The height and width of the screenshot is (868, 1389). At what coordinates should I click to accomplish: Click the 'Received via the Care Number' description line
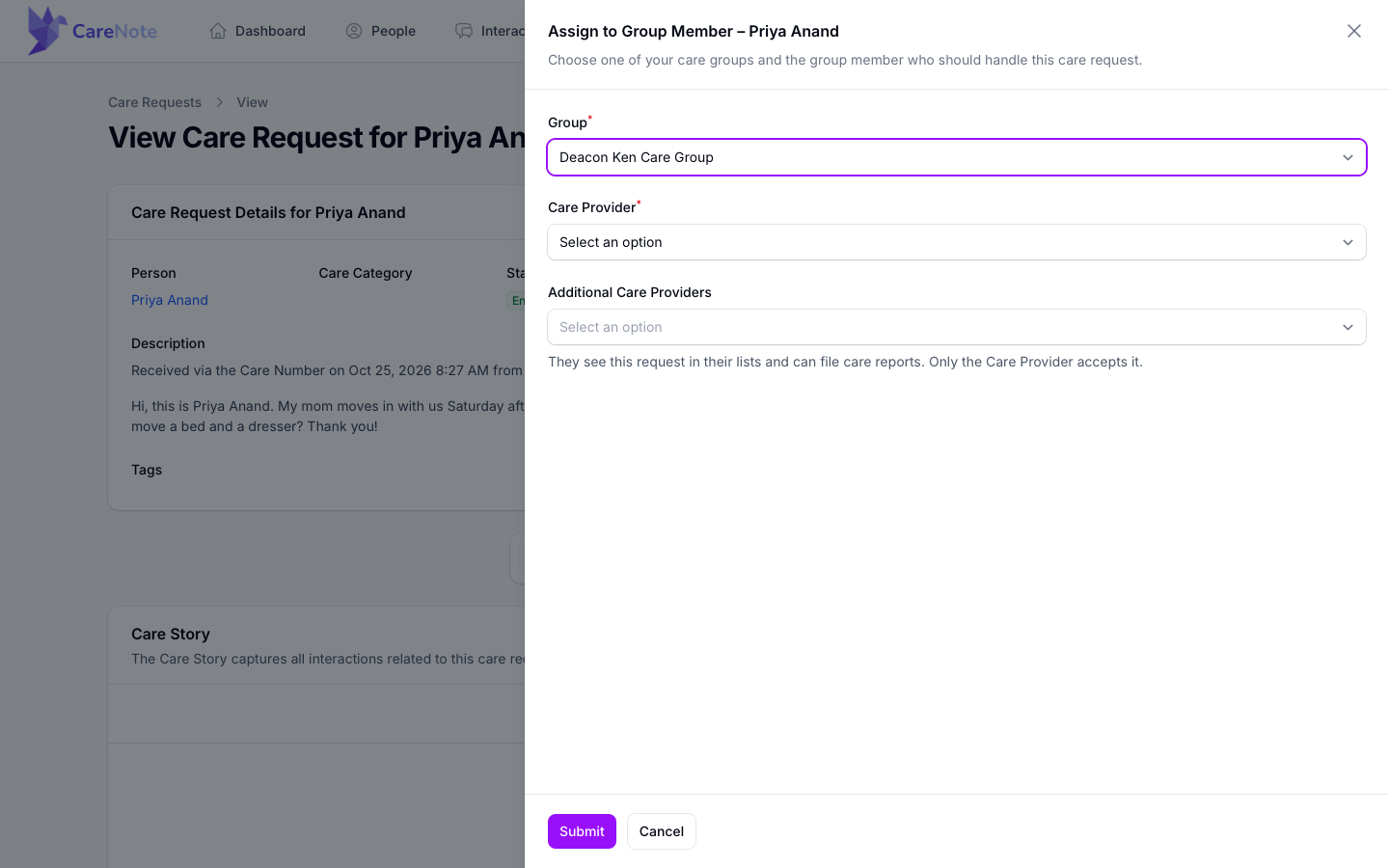tap(328, 370)
